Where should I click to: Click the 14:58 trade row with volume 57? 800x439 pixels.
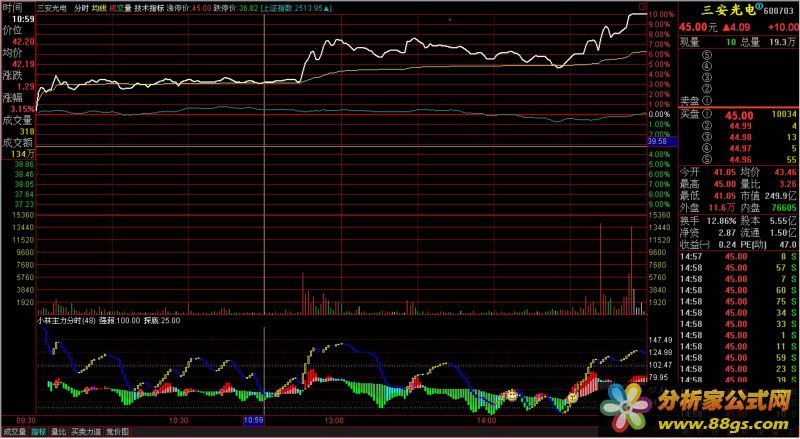[x=738, y=268]
